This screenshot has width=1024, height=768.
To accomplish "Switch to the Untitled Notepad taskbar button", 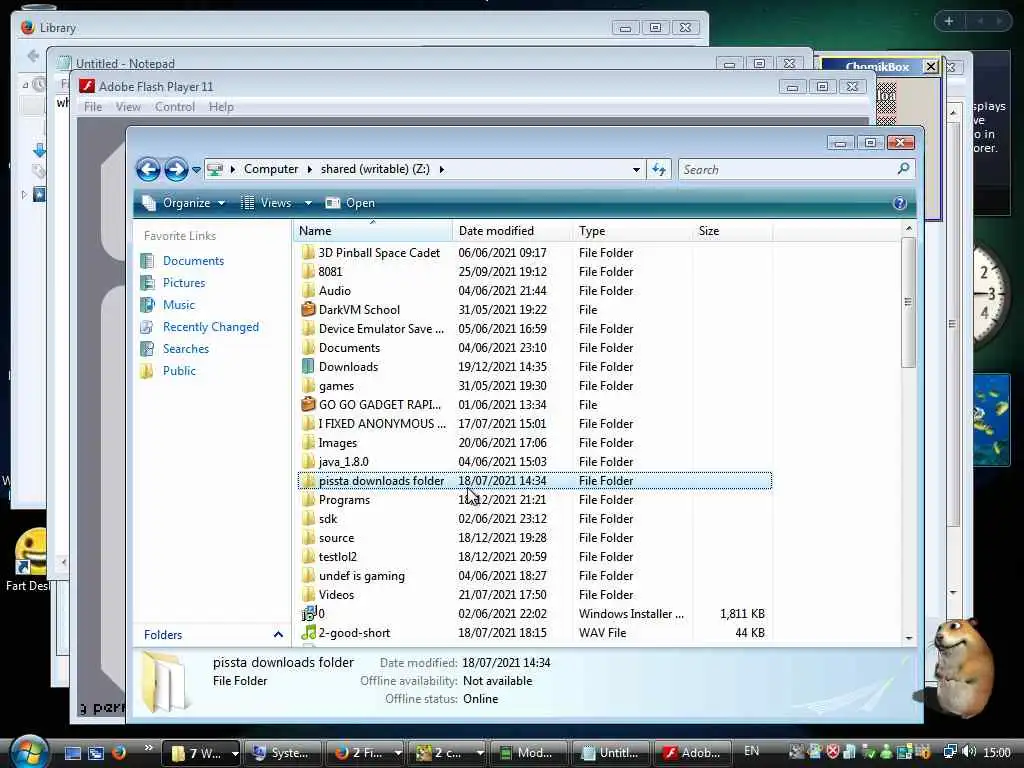I will pos(610,753).
